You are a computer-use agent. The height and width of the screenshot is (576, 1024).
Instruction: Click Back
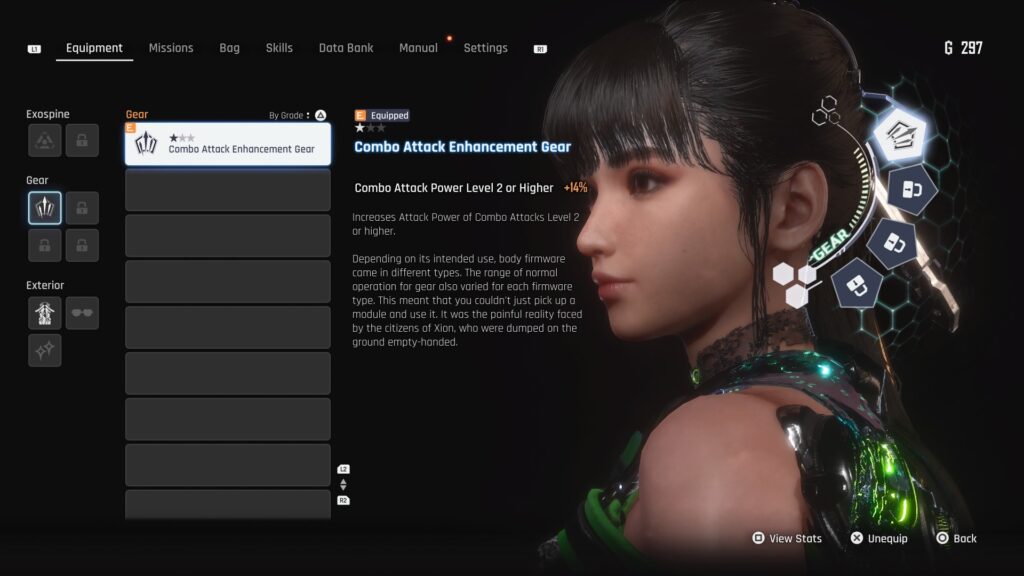(957, 538)
